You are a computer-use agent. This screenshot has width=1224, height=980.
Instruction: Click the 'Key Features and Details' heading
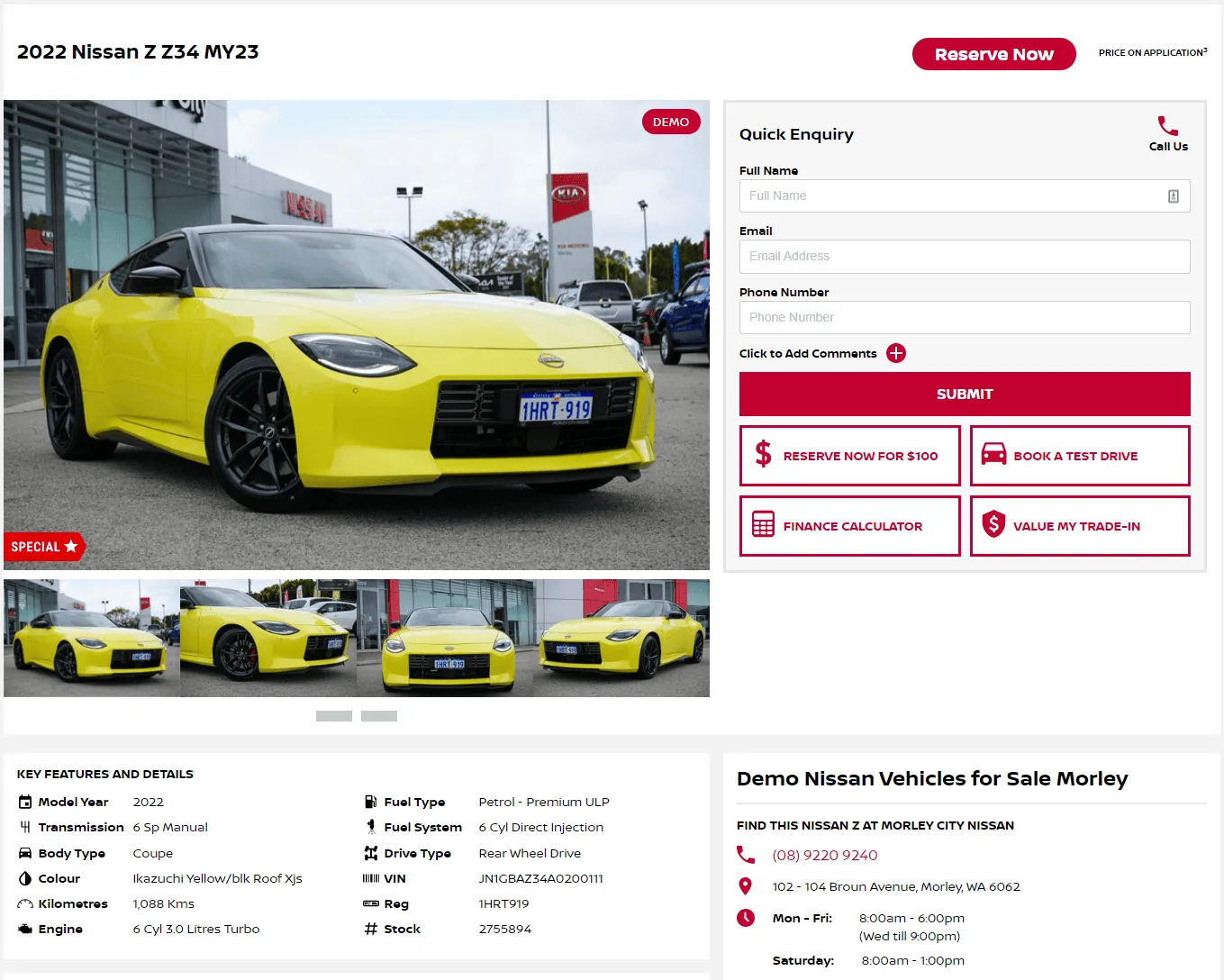(x=105, y=774)
